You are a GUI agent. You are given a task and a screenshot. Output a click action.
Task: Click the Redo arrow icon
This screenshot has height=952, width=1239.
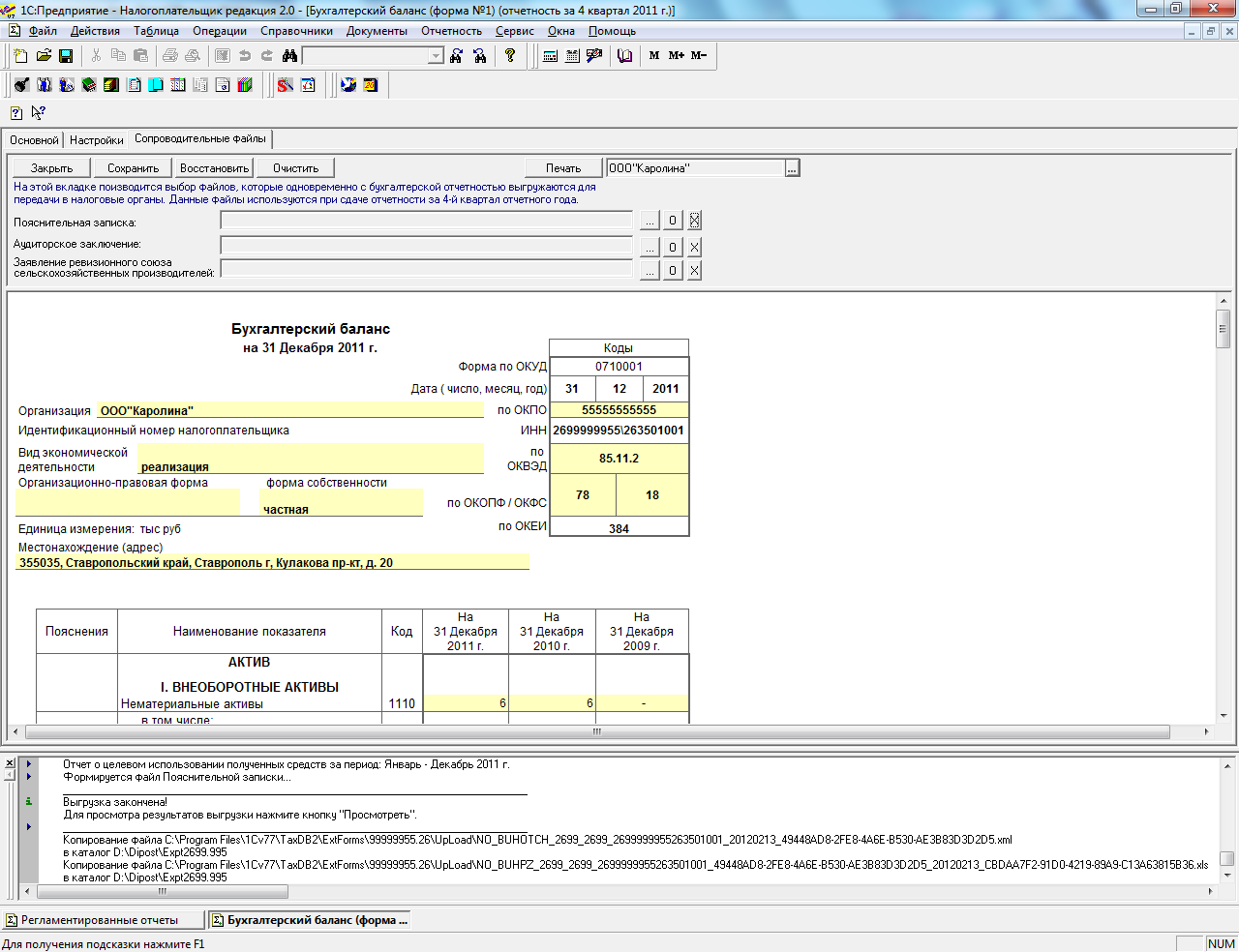267,56
